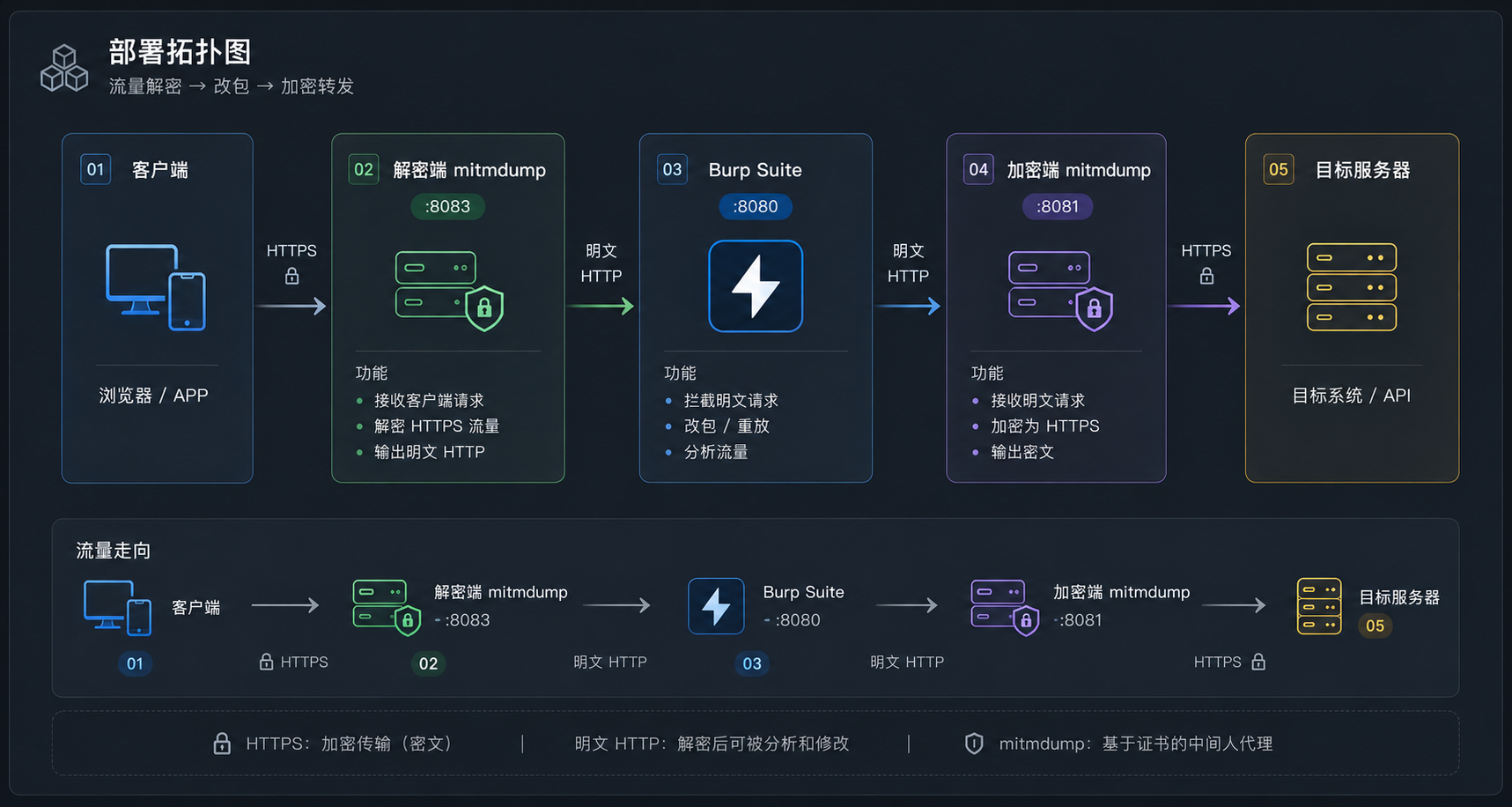Click the 部署拓扑图 title
This screenshot has height=807, width=1512.
point(181,52)
